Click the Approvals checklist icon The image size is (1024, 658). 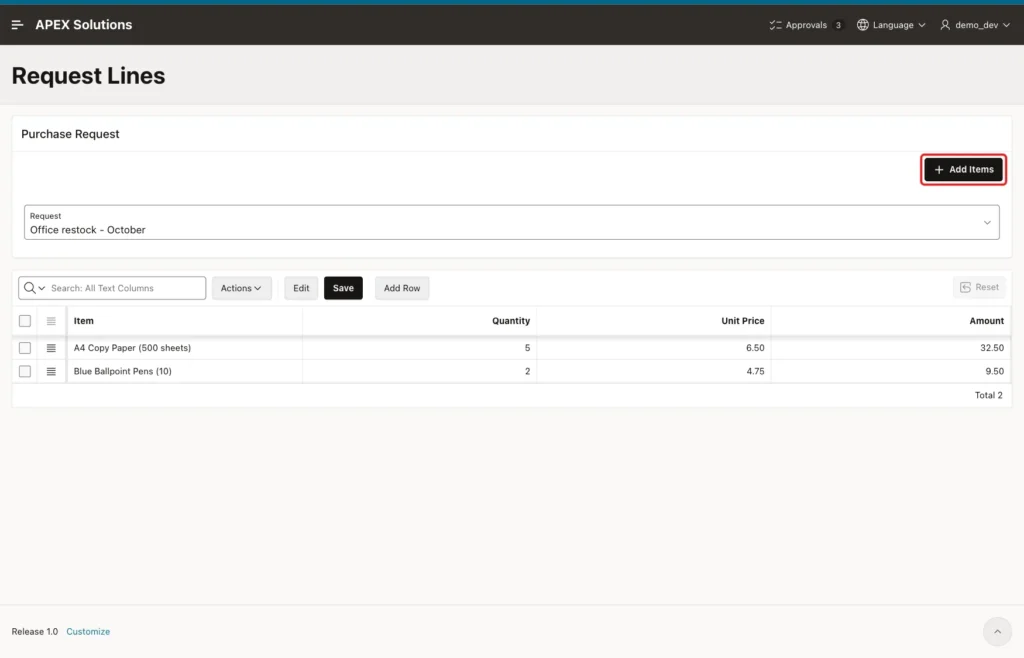(x=775, y=25)
